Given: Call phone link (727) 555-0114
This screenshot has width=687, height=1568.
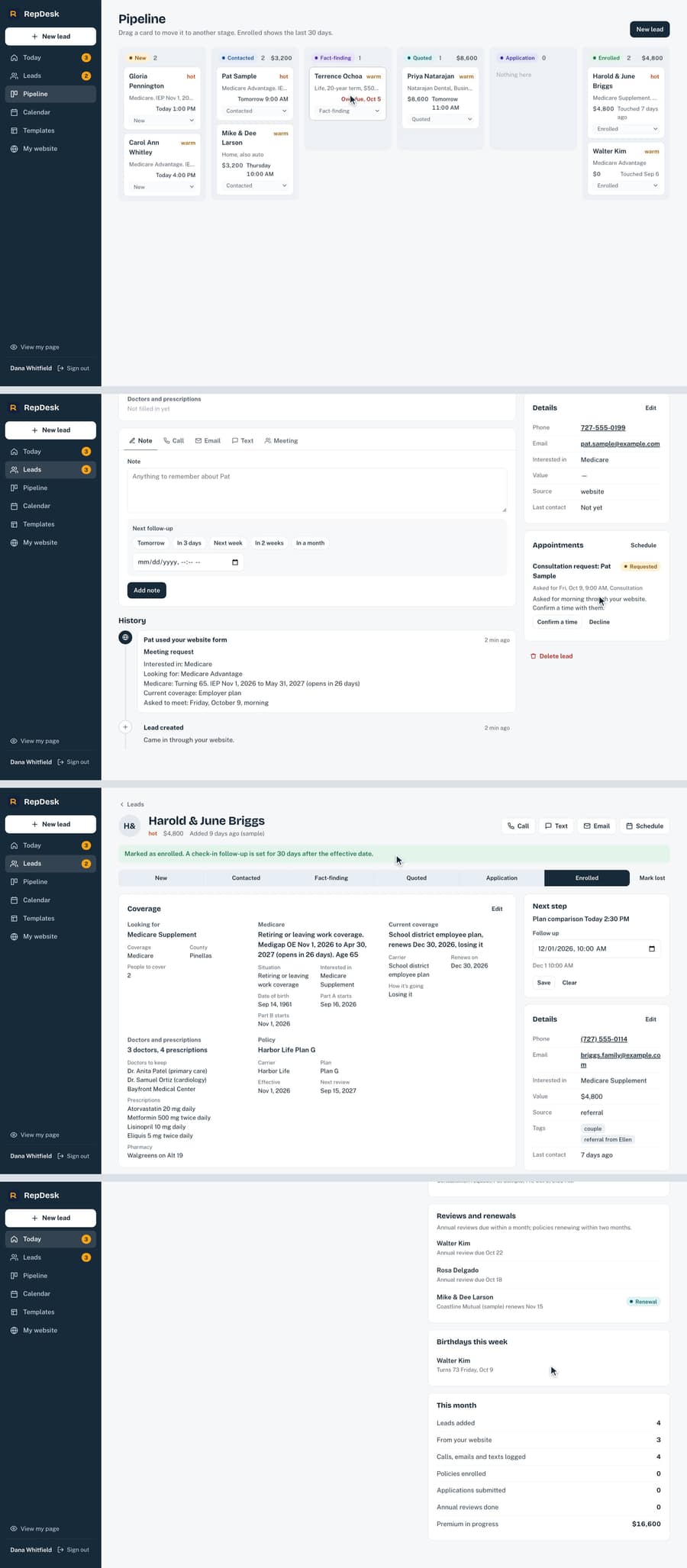Looking at the screenshot, I should point(604,1039).
